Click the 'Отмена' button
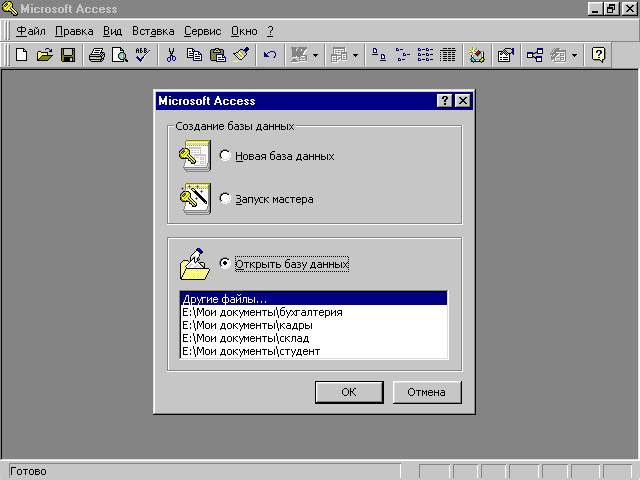The height and width of the screenshot is (480, 640). (x=426, y=392)
